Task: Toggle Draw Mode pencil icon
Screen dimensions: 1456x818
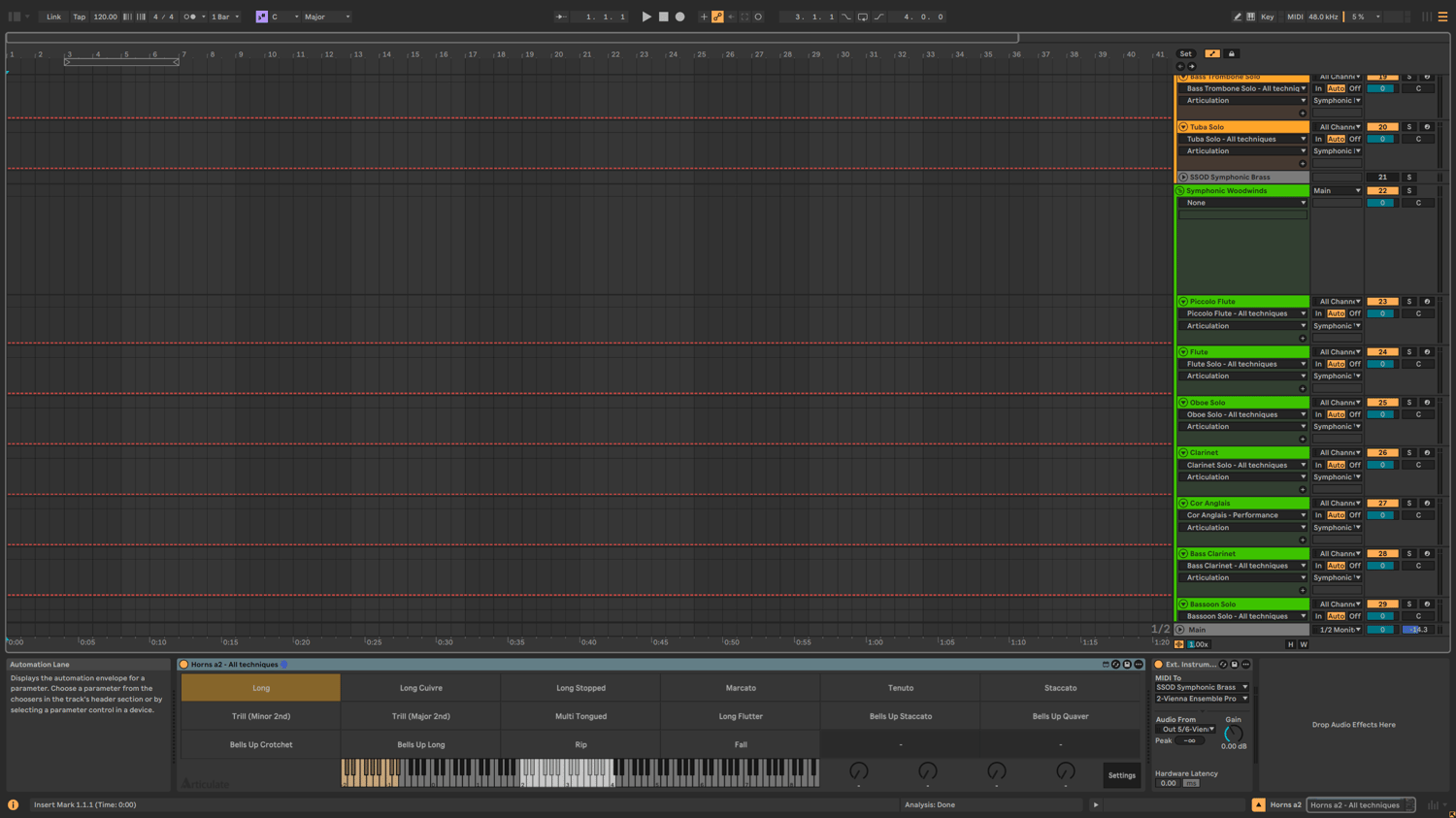Action: [1237, 16]
